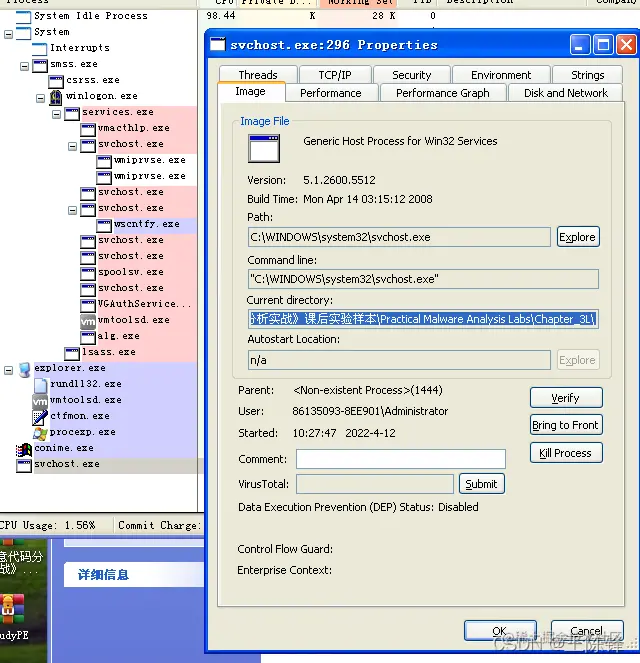Click the Verify button
Image resolution: width=640 pixels, height=663 pixels.
[566, 397]
